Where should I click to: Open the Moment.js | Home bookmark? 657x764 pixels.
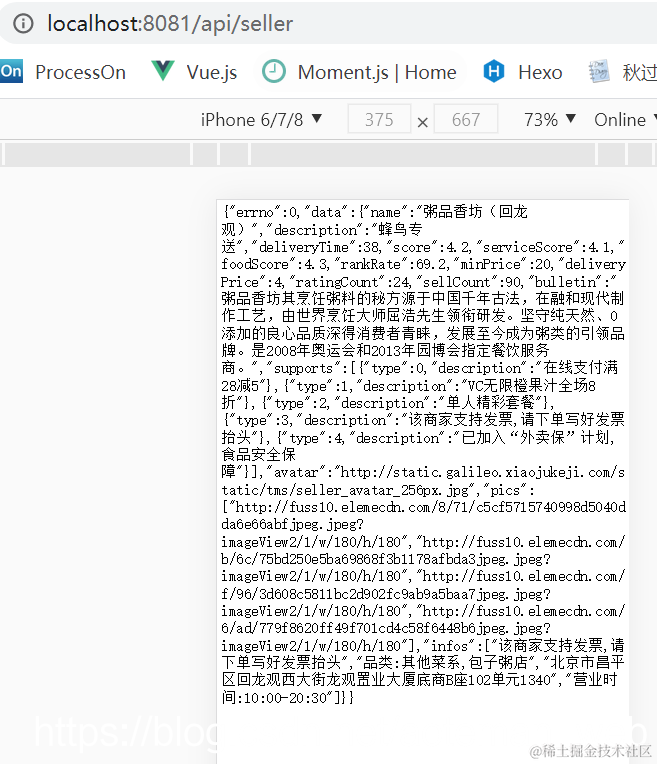pos(377,72)
